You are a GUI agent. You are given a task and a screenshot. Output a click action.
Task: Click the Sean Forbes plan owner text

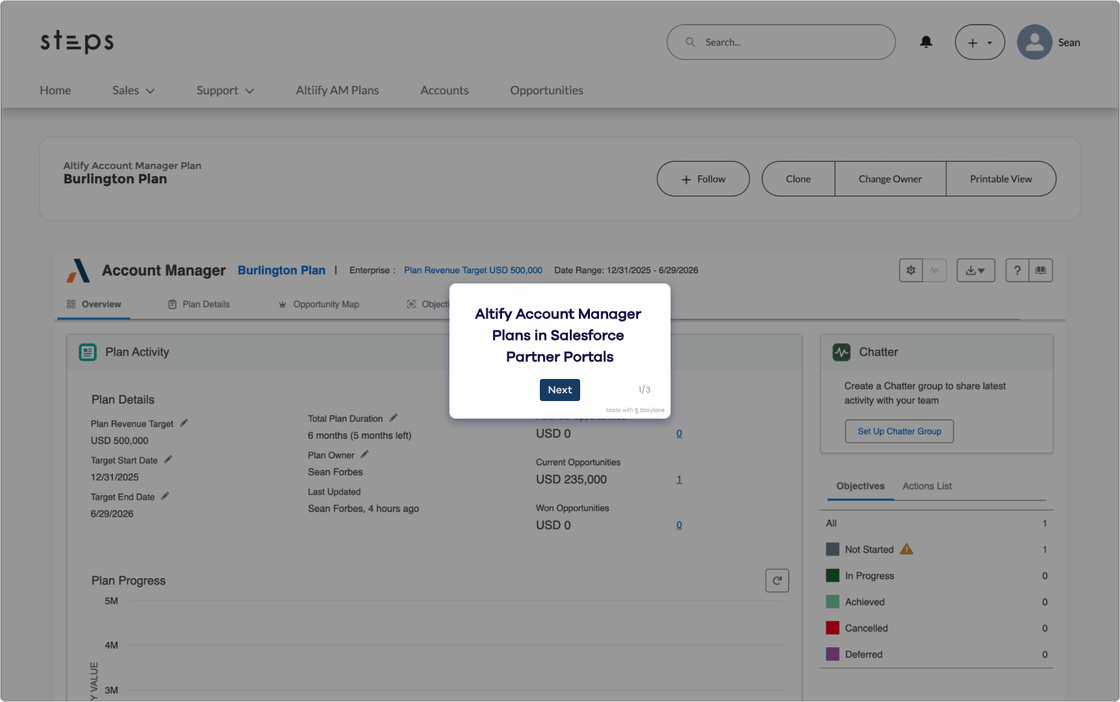(x=335, y=472)
